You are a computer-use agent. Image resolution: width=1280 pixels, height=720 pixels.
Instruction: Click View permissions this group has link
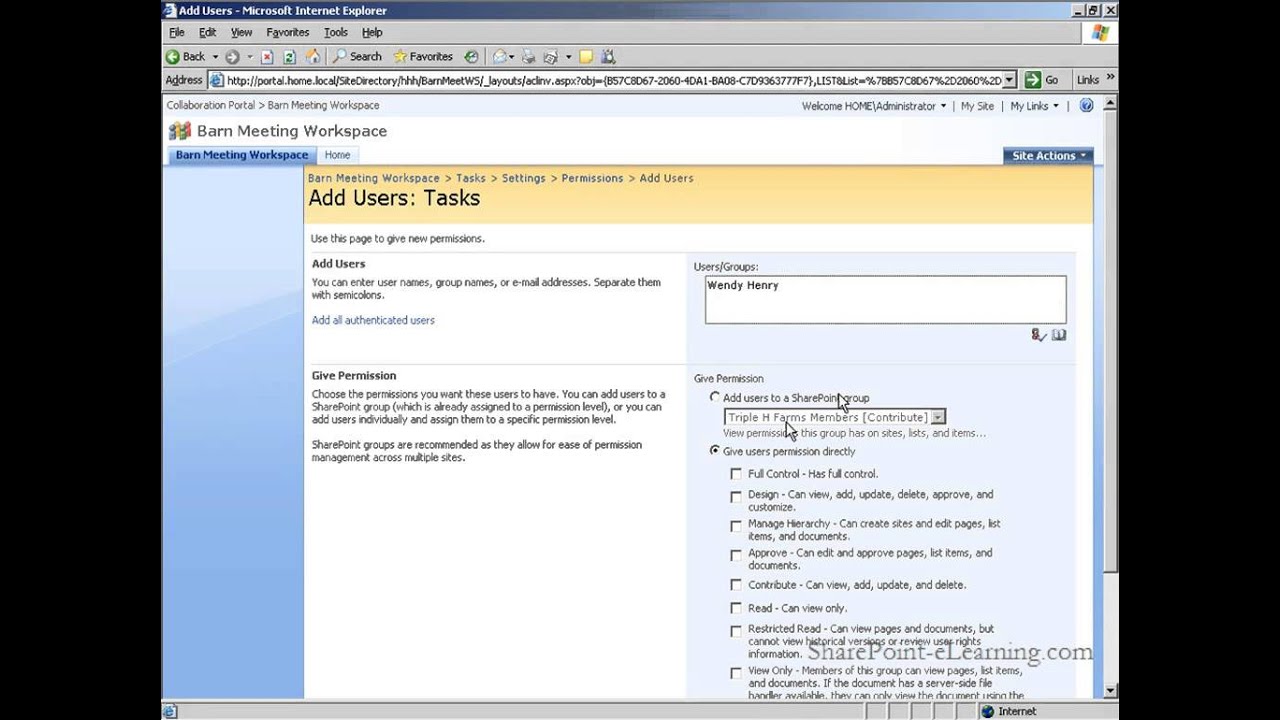(854, 433)
